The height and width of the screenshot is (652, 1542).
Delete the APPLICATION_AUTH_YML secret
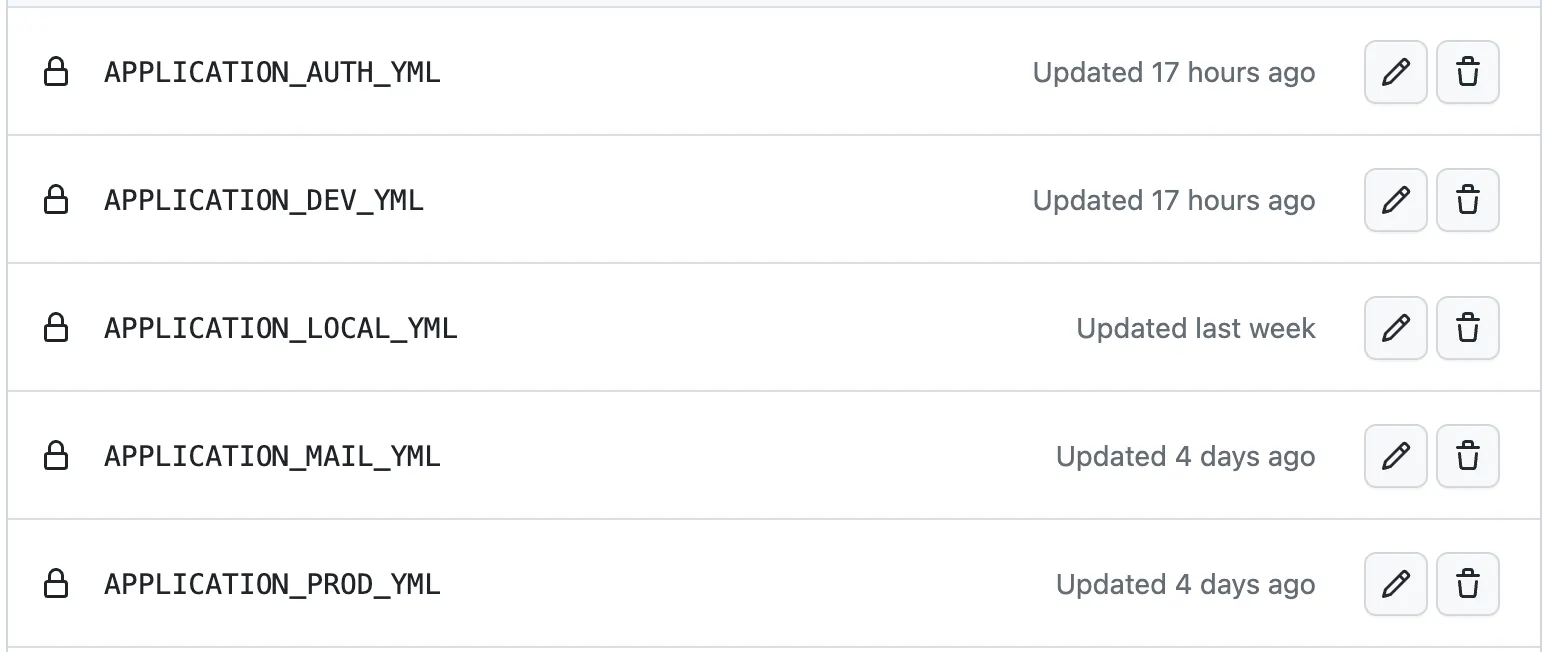pyautogui.click(x=1467, y=72)
